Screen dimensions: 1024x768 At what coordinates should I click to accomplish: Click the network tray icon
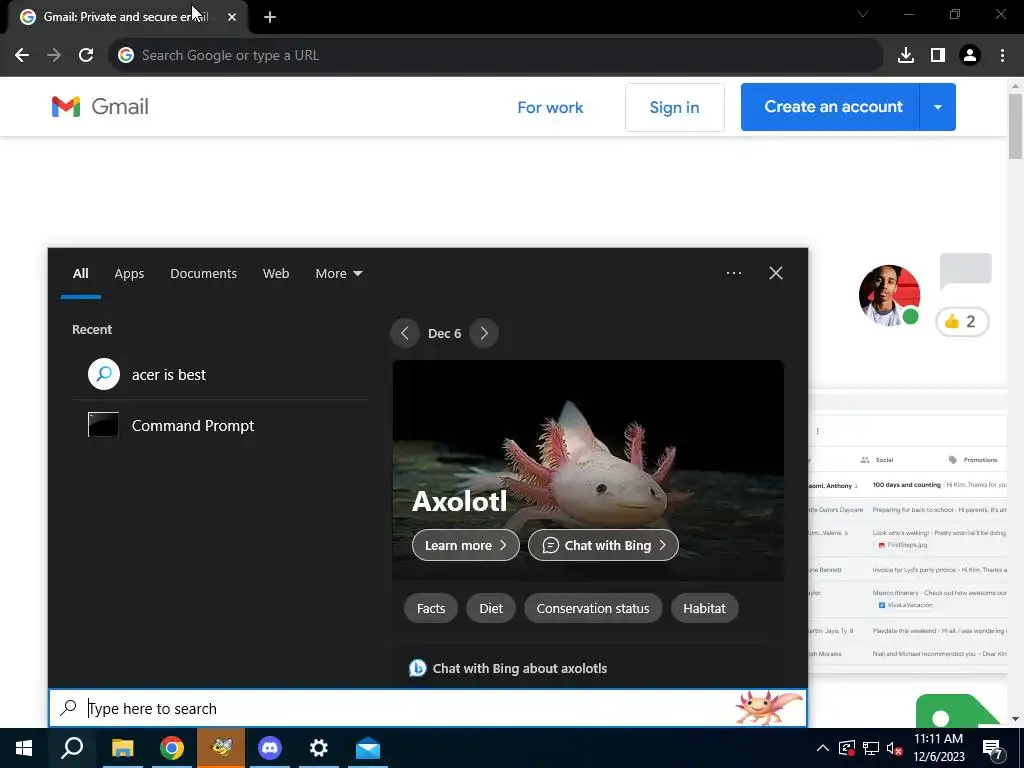click(x=871, y=748)
